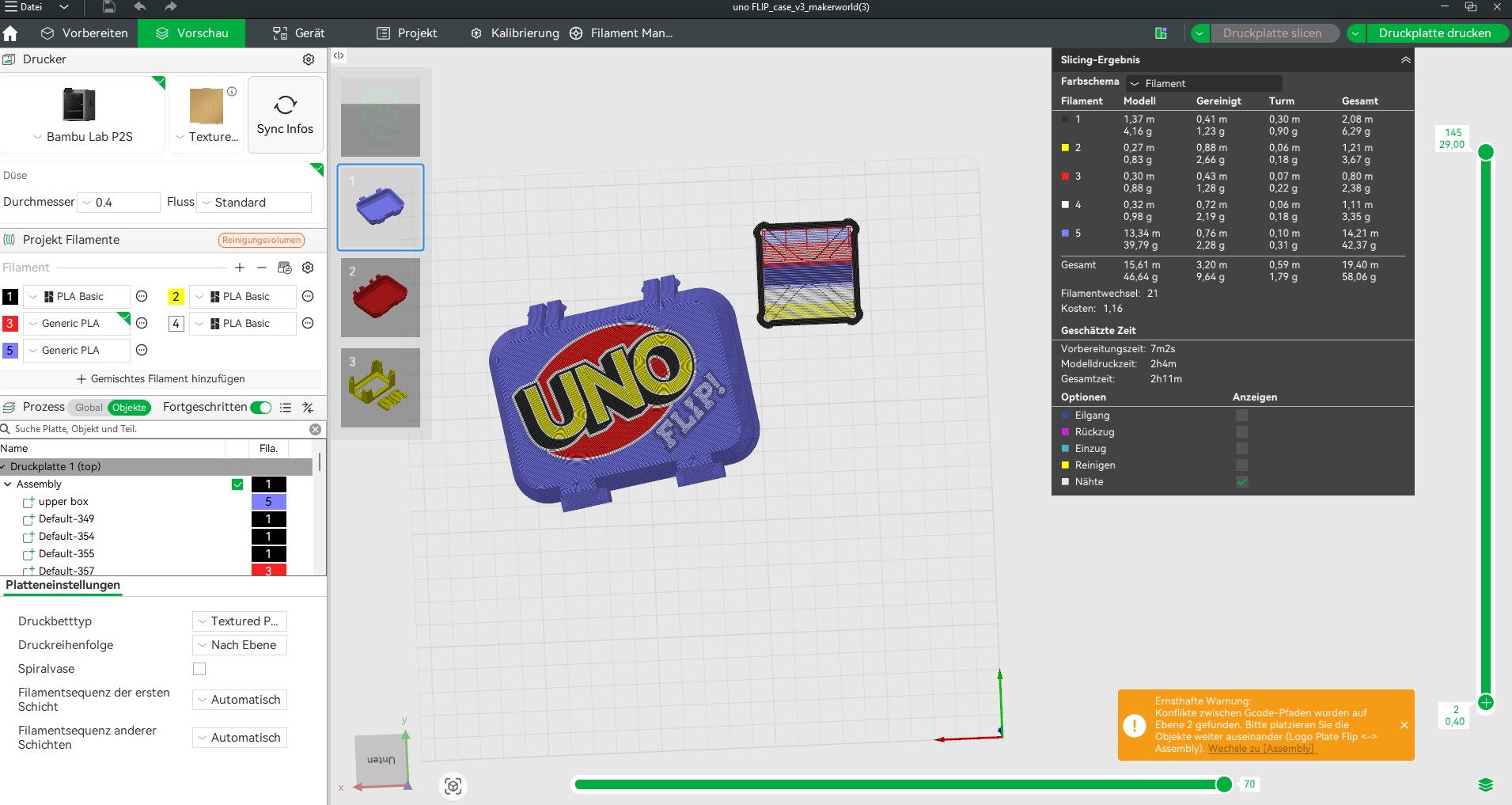Click the process settings list icon
Viewport: 1512px width, 805px height.
pos(286,408)
